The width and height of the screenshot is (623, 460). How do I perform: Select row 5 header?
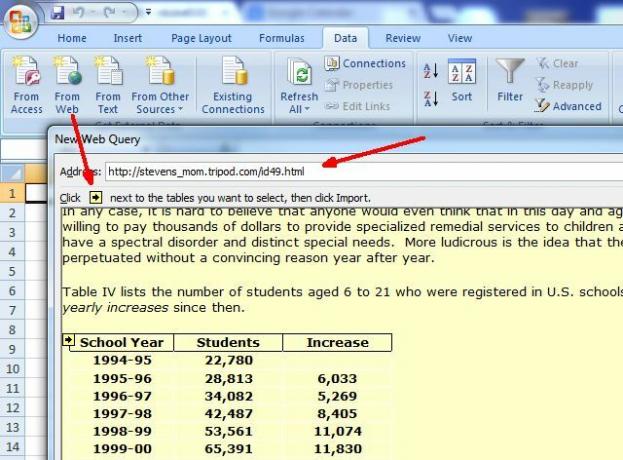[x=12, y=271]
